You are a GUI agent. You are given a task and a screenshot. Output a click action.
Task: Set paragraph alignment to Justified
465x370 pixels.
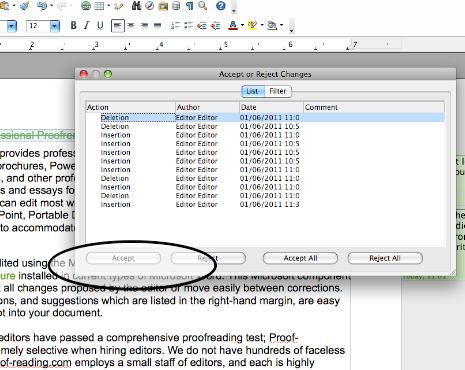click(158, 25)
